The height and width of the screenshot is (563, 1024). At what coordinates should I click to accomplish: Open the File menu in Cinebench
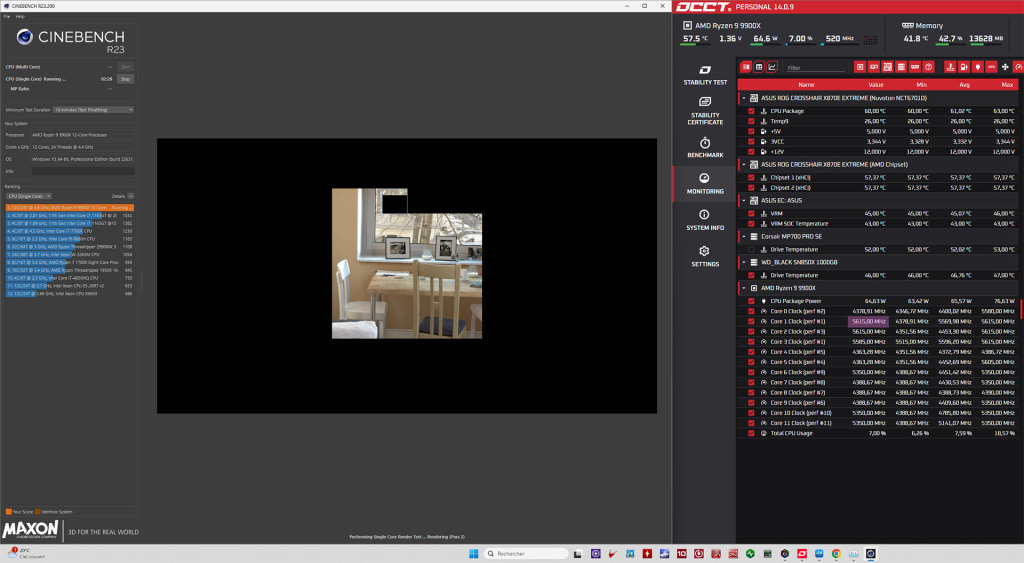pyautogui.click(x=7, y=16)
